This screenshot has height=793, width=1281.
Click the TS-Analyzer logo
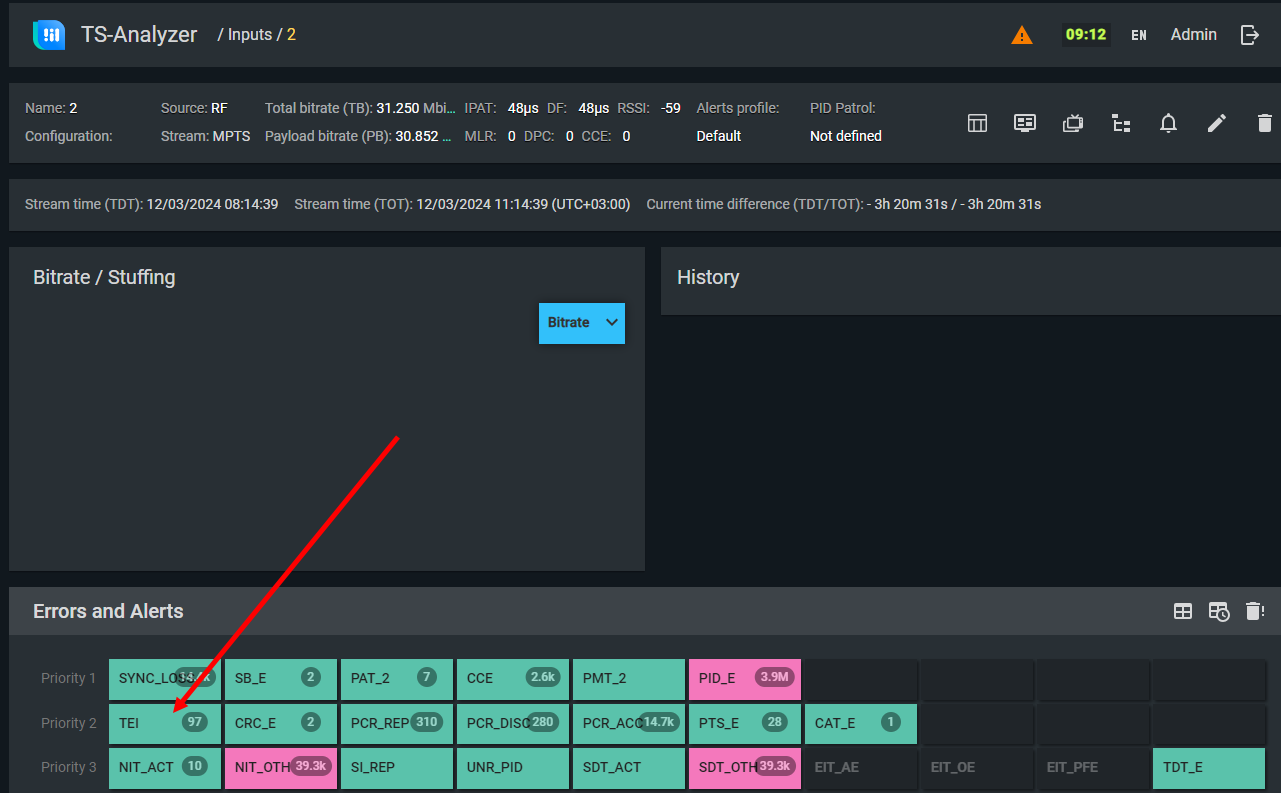[x=49, y=35]
